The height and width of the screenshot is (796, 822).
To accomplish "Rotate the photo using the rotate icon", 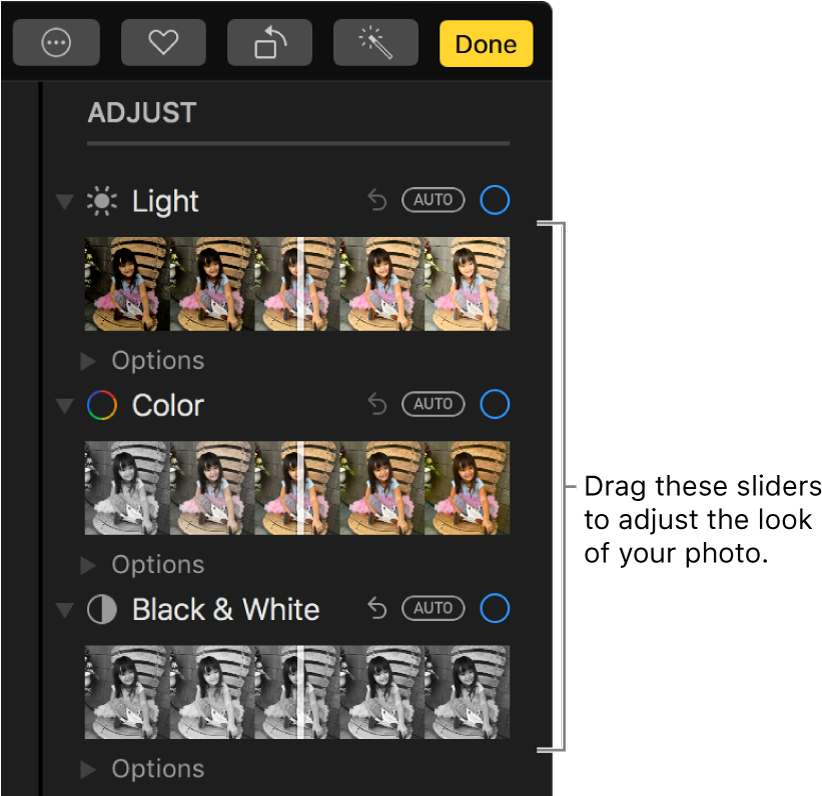I will pyautogui.click(x=269, y=43).
